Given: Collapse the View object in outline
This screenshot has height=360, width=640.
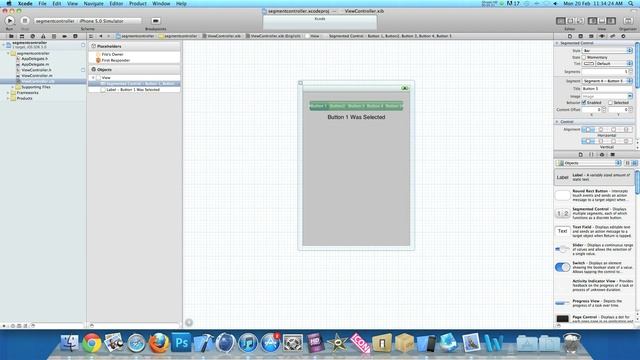Looking at the screenshot, I should (x=93, y=78).
